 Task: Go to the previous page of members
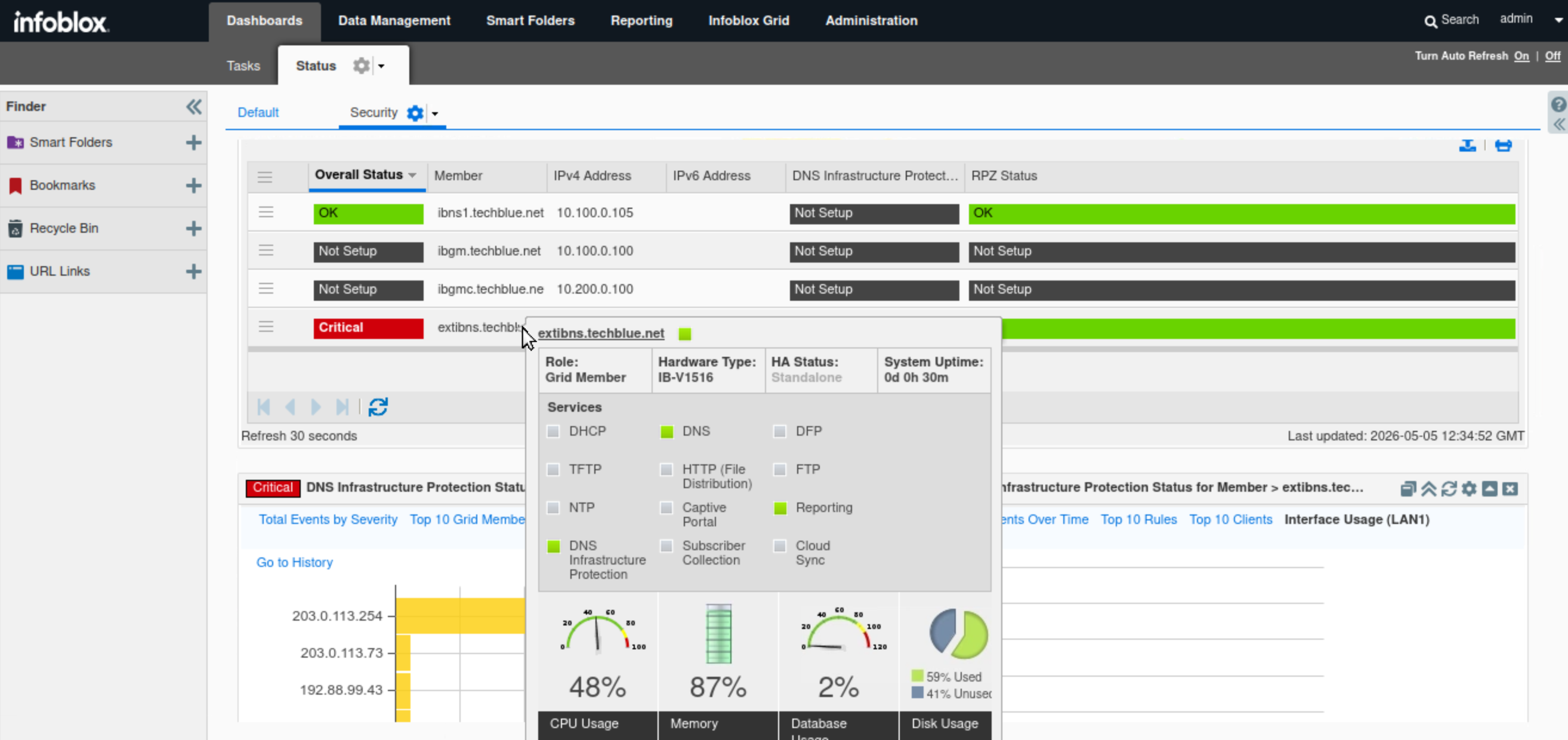click(x=291, y=407)
